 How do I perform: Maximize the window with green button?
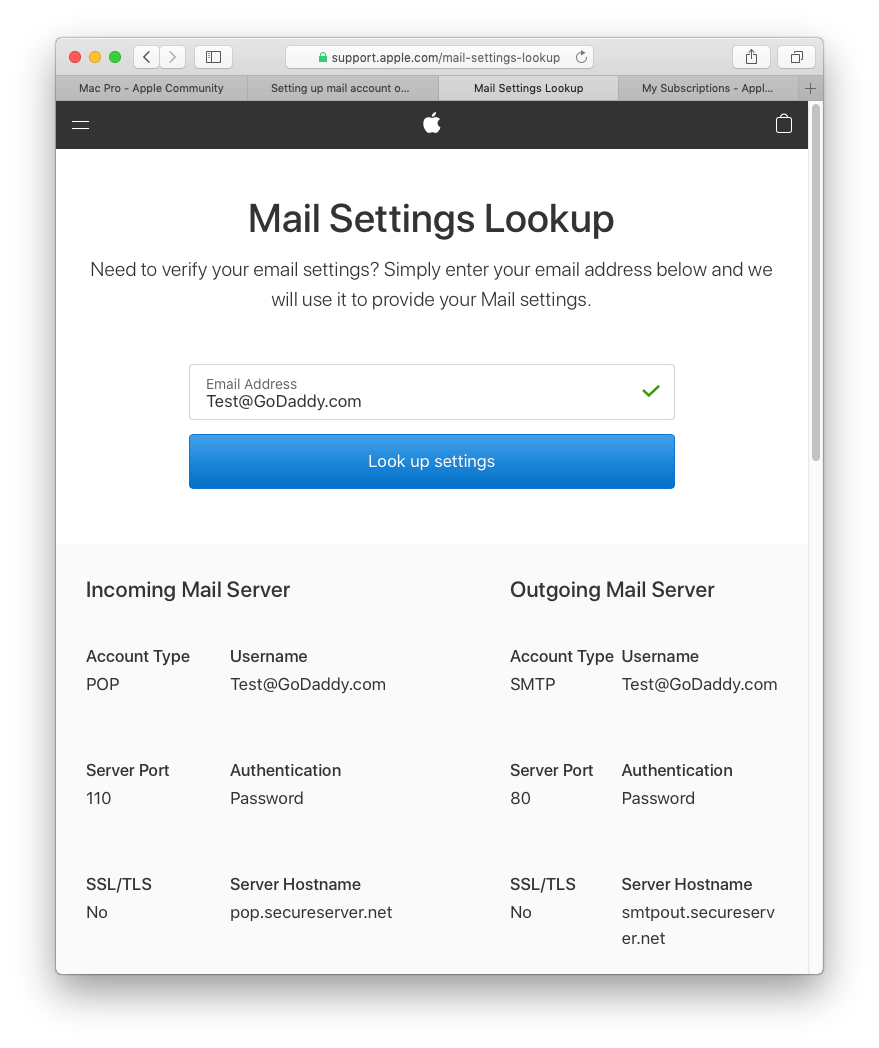[115, 57]
